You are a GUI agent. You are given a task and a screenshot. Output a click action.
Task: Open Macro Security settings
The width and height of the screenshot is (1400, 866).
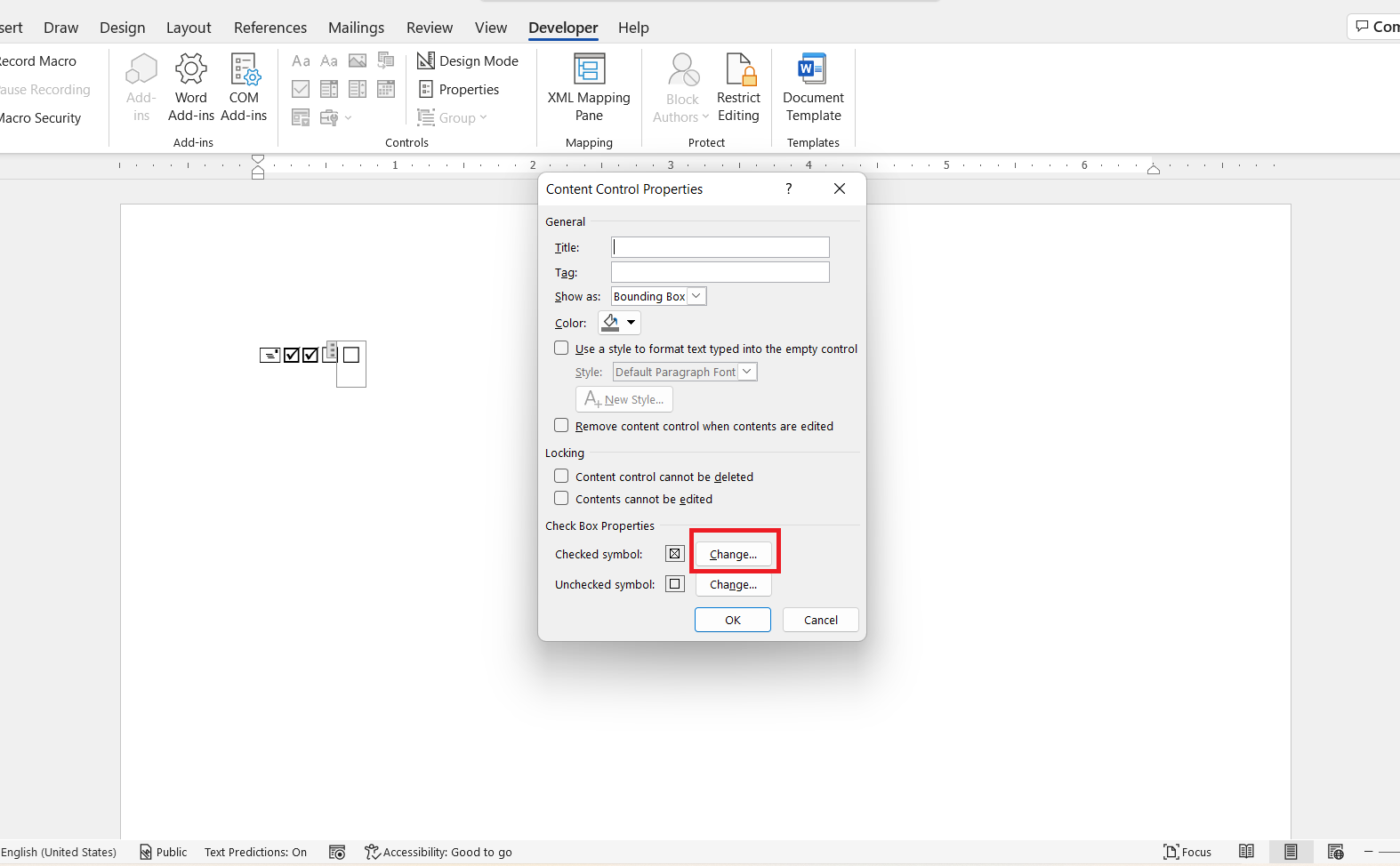(x=40, y=117)
